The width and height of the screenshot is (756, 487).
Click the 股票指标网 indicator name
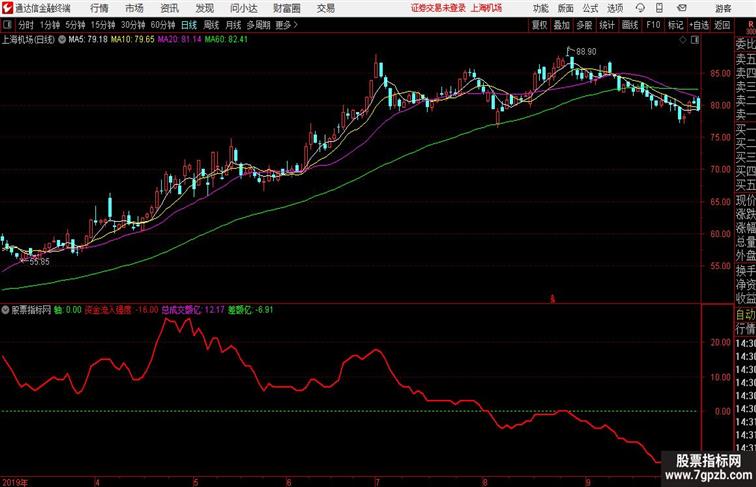click(31, 310)
